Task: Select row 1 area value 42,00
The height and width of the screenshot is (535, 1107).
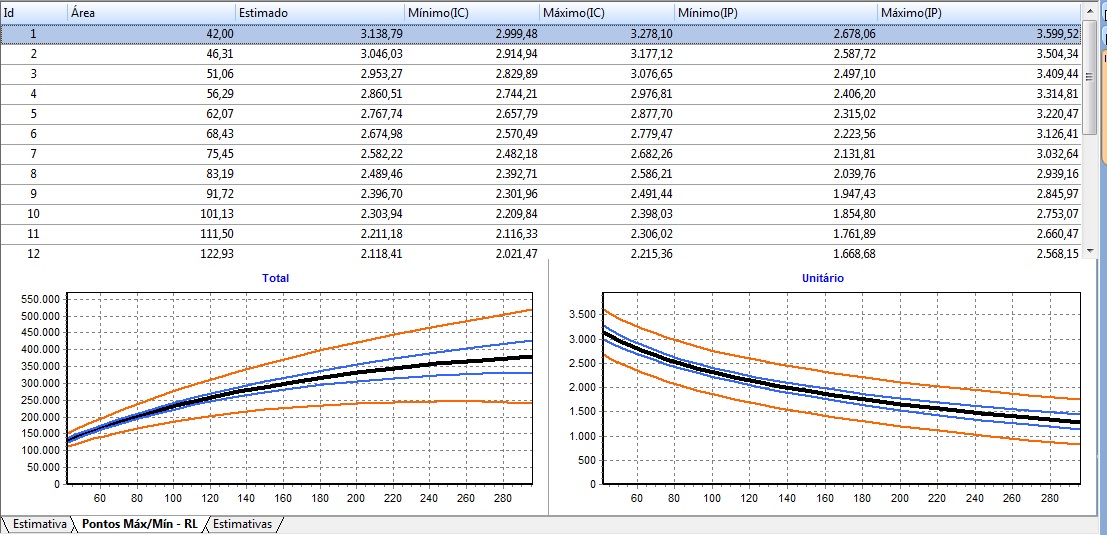Action: click(x=220, y=33)
